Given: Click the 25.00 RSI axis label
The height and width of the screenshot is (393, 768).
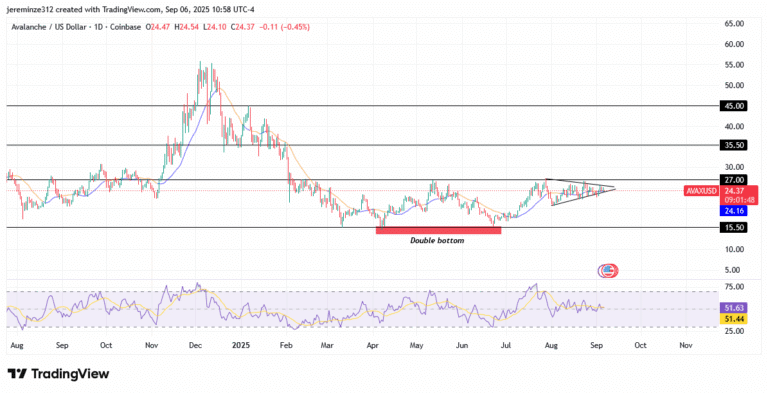Looking at the screenshot, I should click(x=734, y=331).
